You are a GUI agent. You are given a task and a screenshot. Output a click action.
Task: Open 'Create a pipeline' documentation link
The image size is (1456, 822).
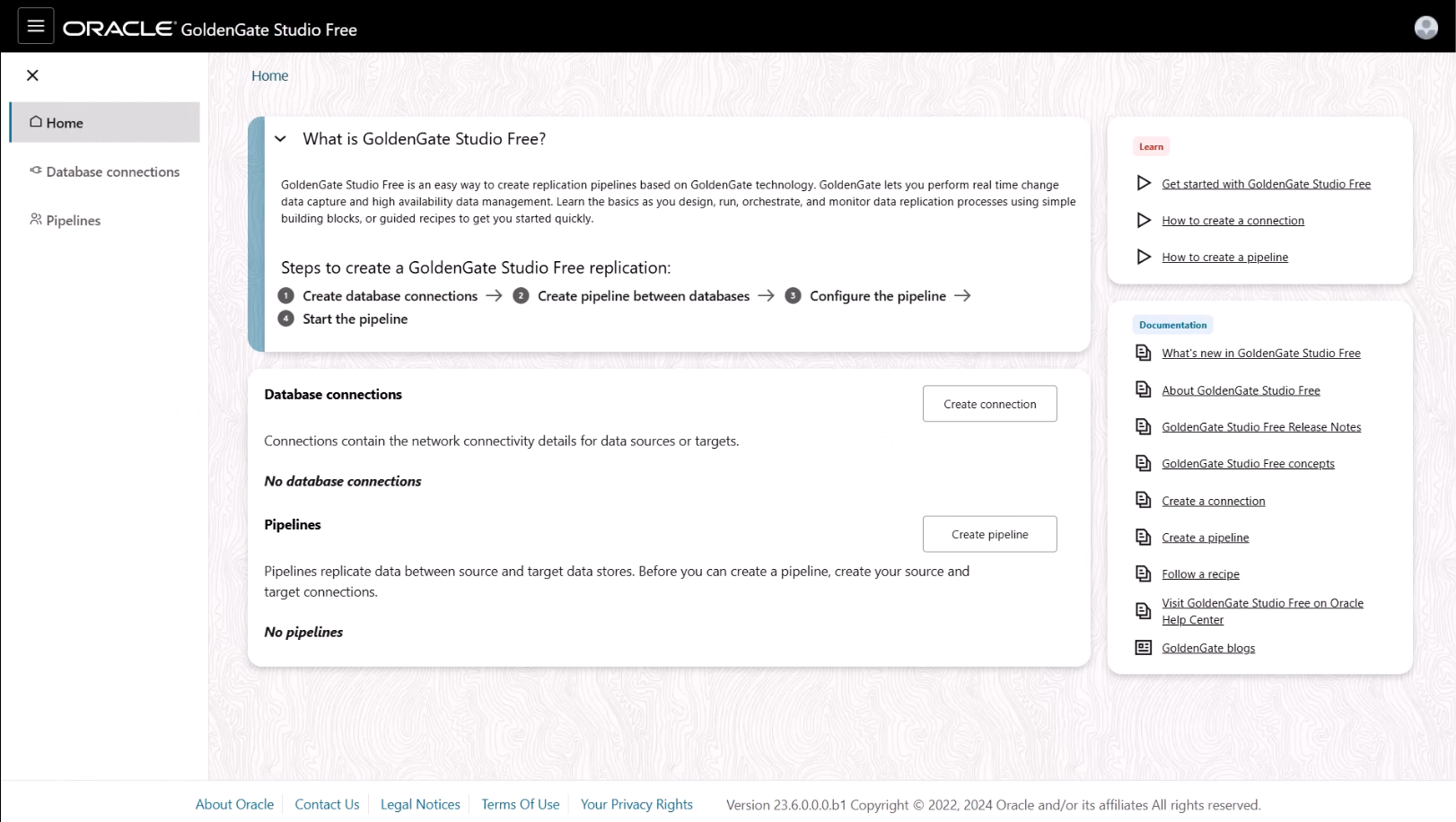[1205, 538]
